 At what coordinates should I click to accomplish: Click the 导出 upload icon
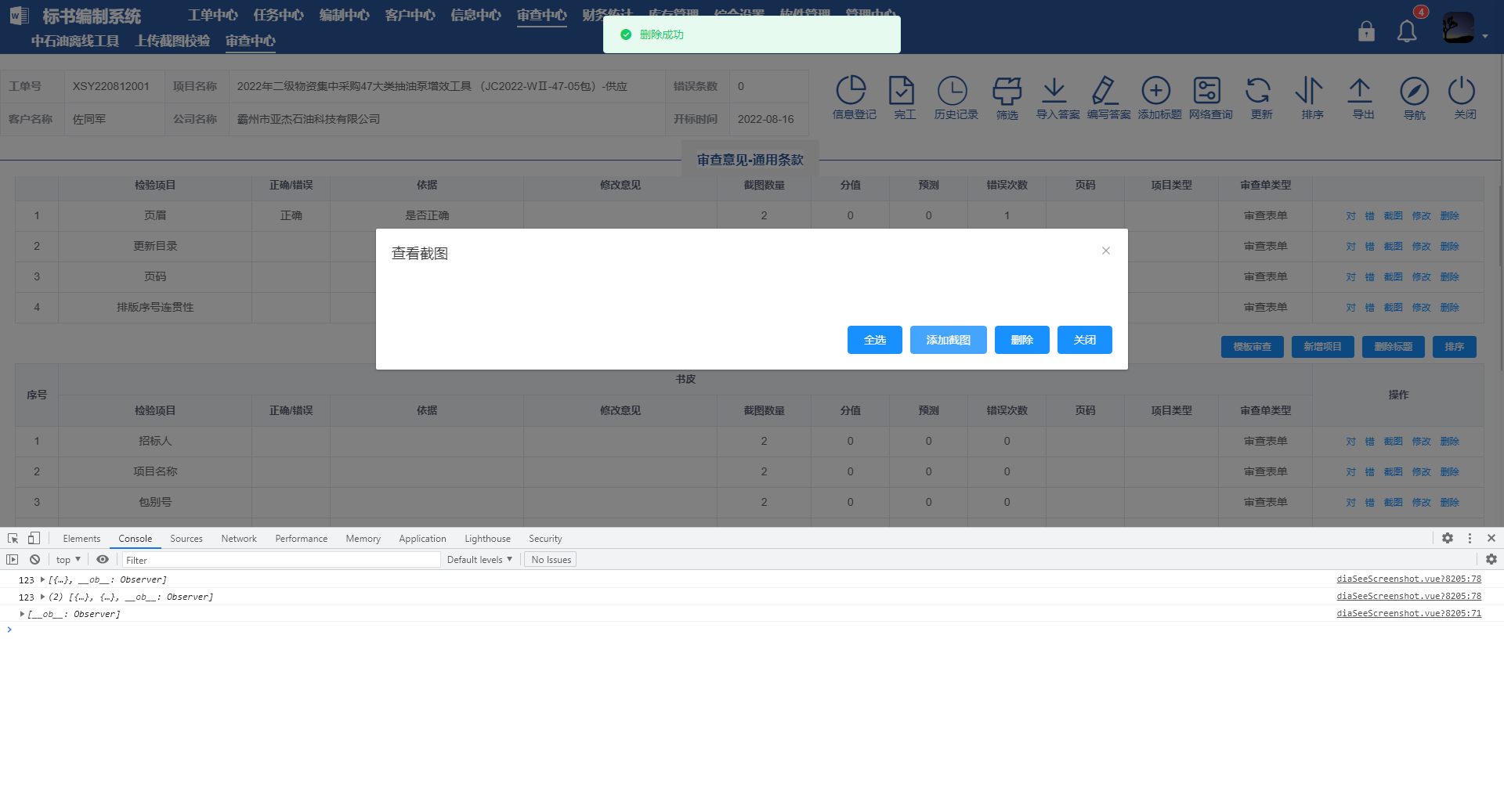pos(1360,91)
